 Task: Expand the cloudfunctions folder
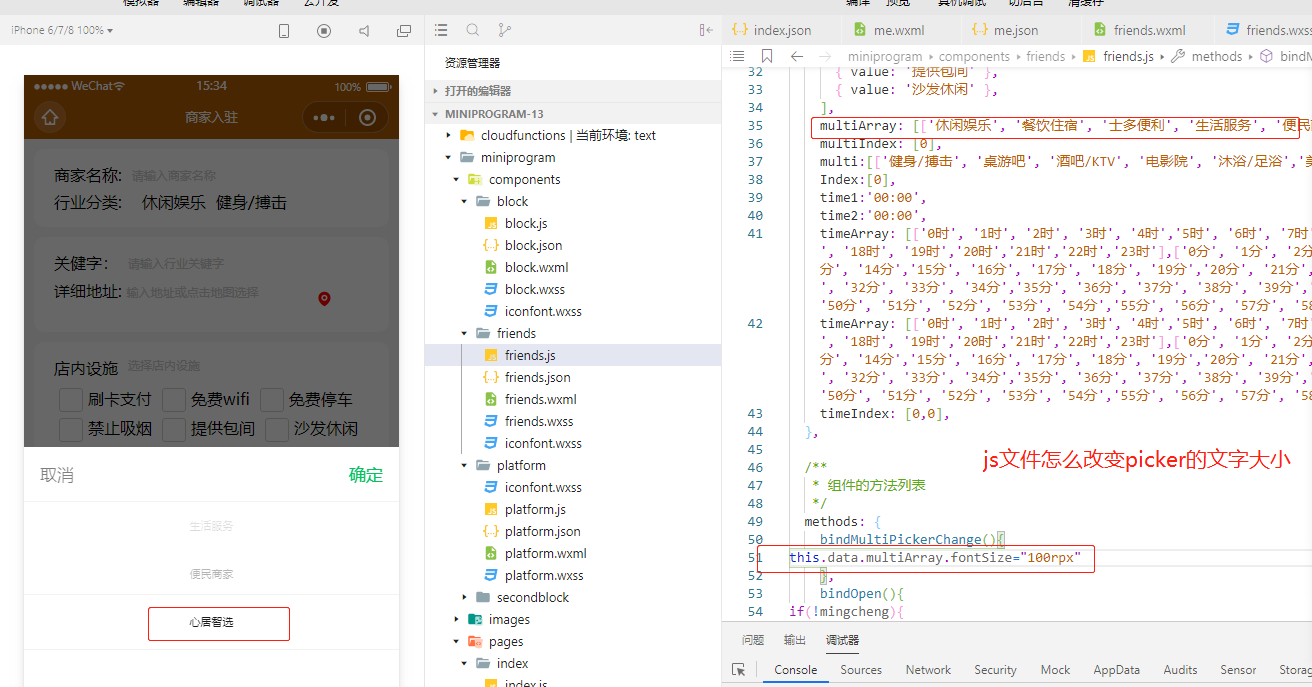[449, 135]
